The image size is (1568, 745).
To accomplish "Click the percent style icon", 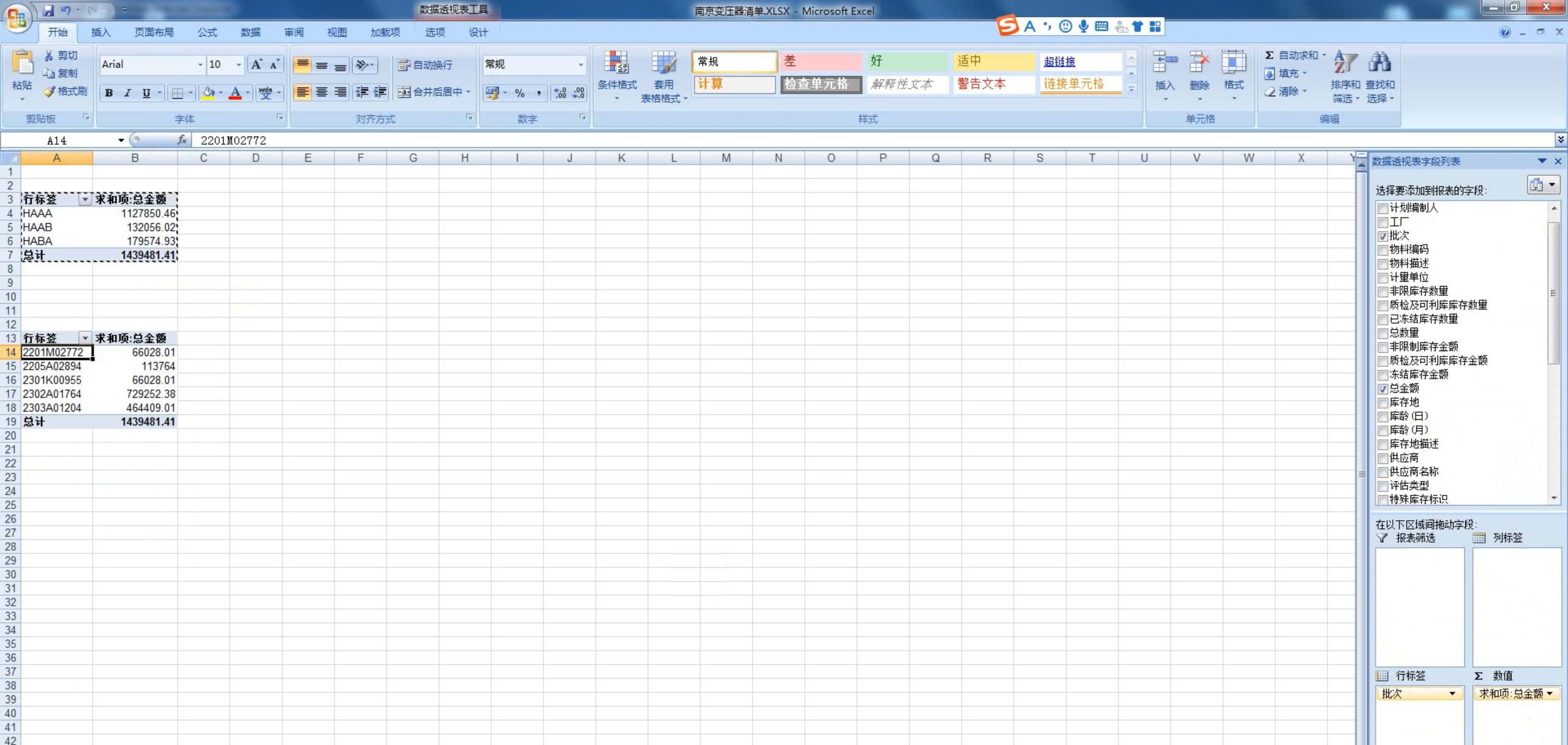I will [x=519, y=93].
